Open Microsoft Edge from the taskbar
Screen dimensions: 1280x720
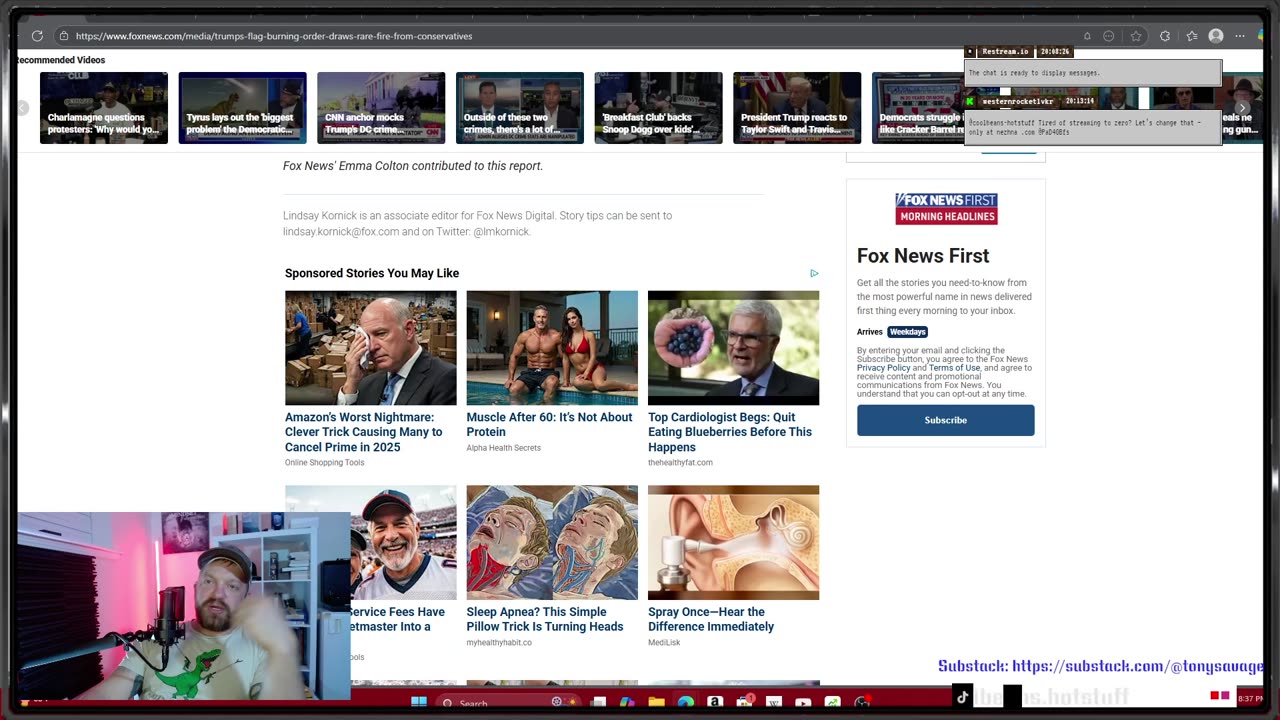coord(685,702)
